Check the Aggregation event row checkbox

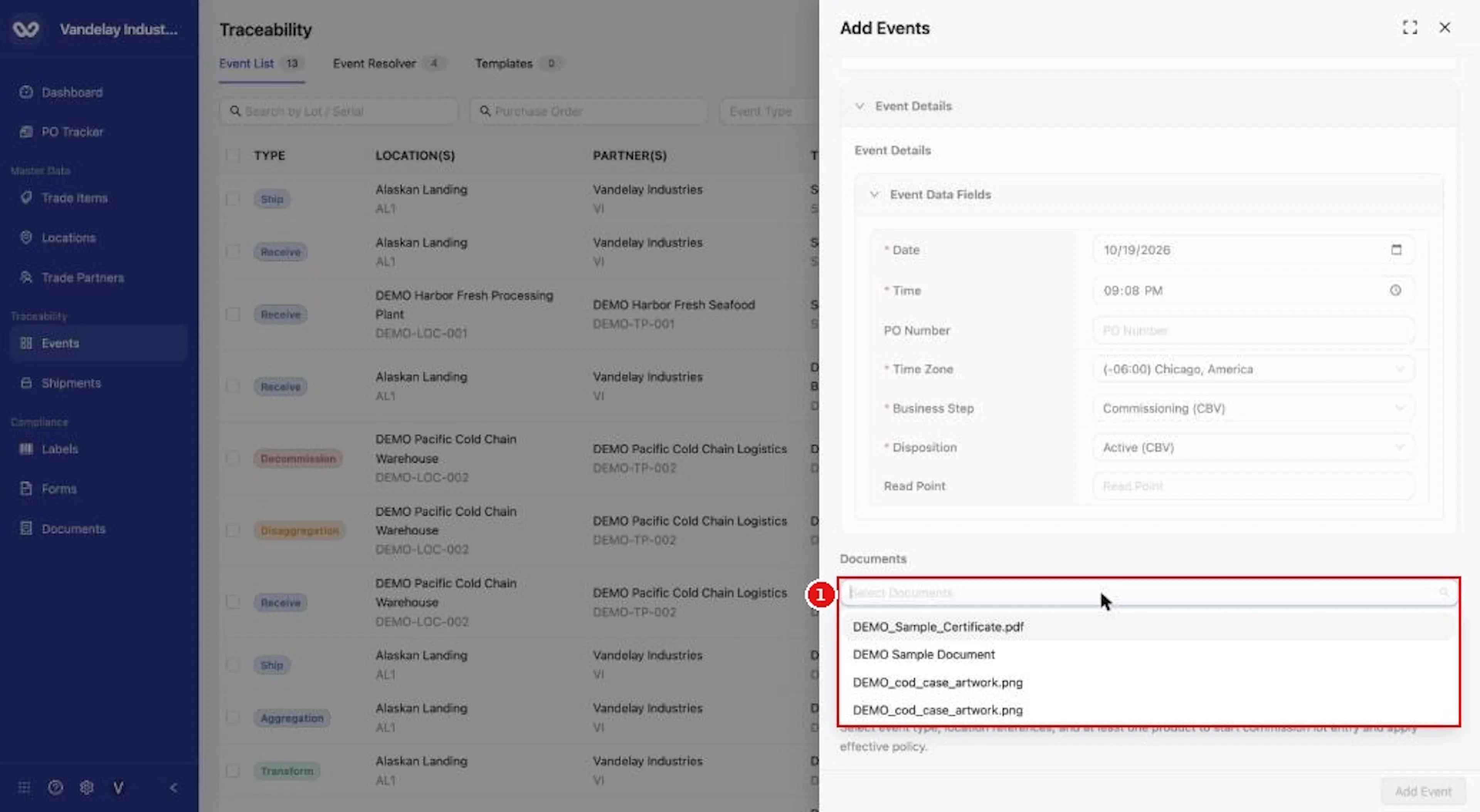click(x=233, y=717)
